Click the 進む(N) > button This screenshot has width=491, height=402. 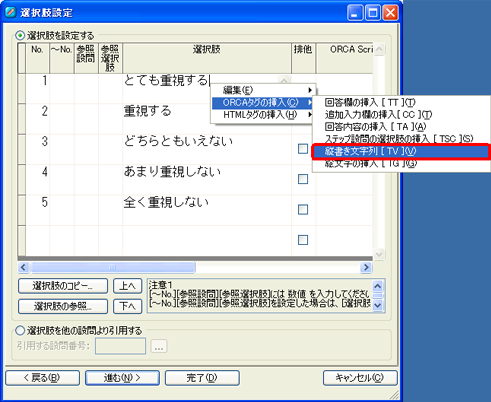(122, 378)
